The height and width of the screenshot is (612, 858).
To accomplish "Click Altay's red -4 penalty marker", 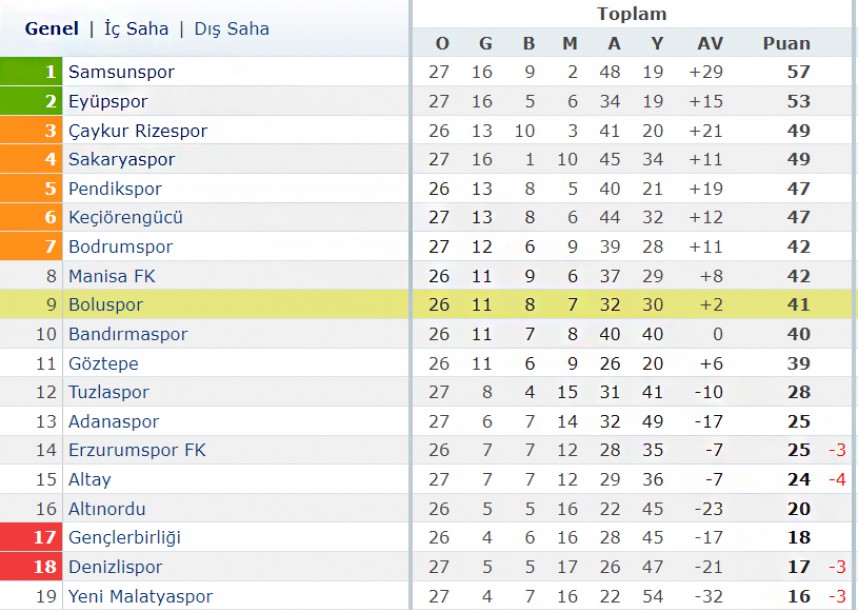I will click(x=837, y=480).
